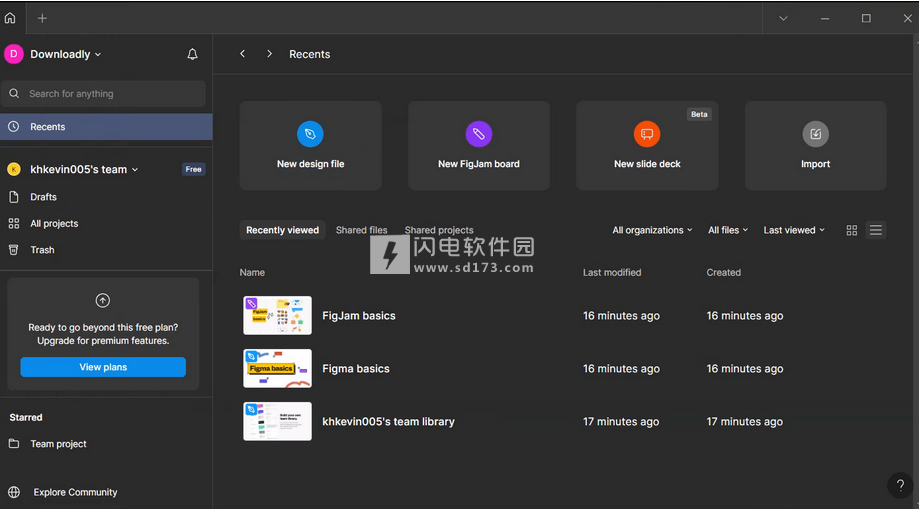Navigate back with left arrow
The image size is (919, 509).
click(x=242, y=54)
